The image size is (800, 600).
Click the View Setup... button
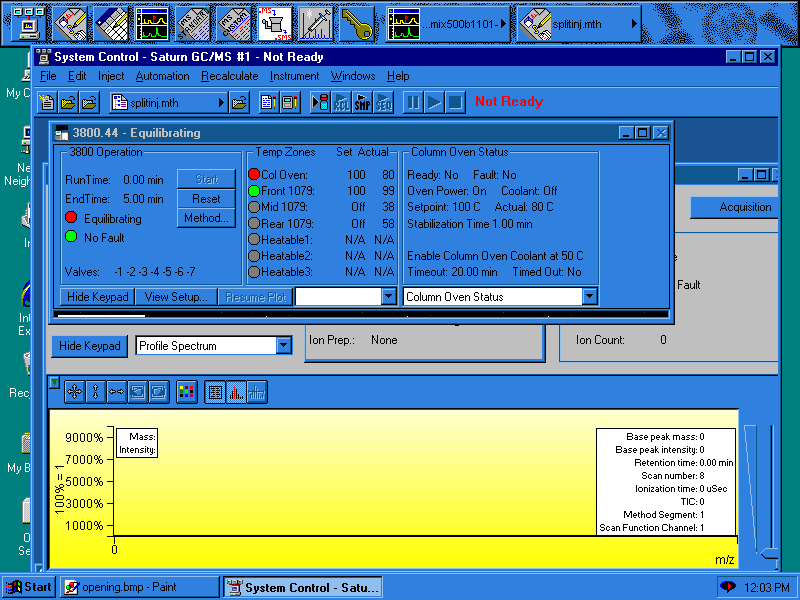point(176,297)
